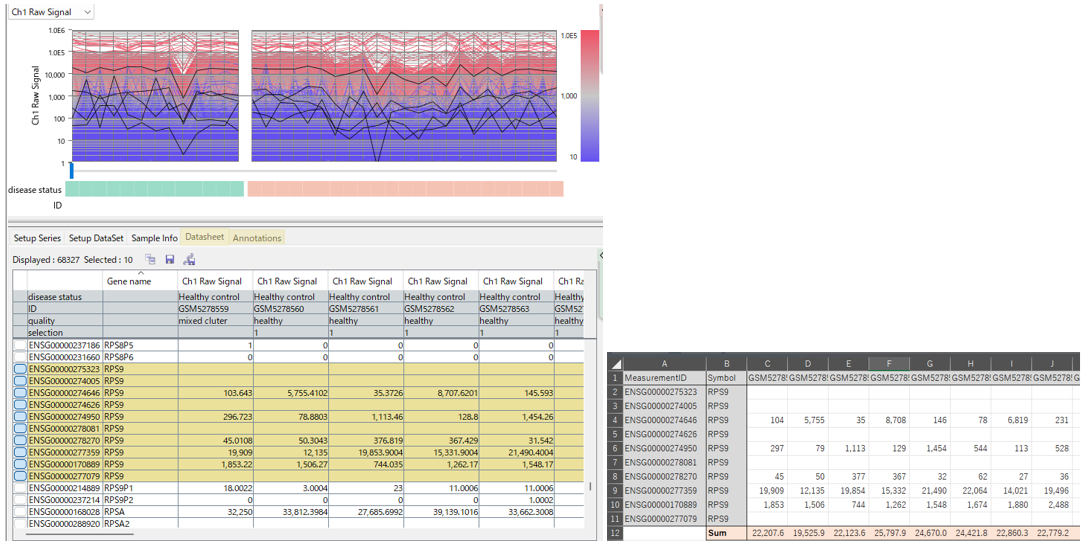
Task: Select column B header in the Excel sheet
Action: tap(726, 364)
